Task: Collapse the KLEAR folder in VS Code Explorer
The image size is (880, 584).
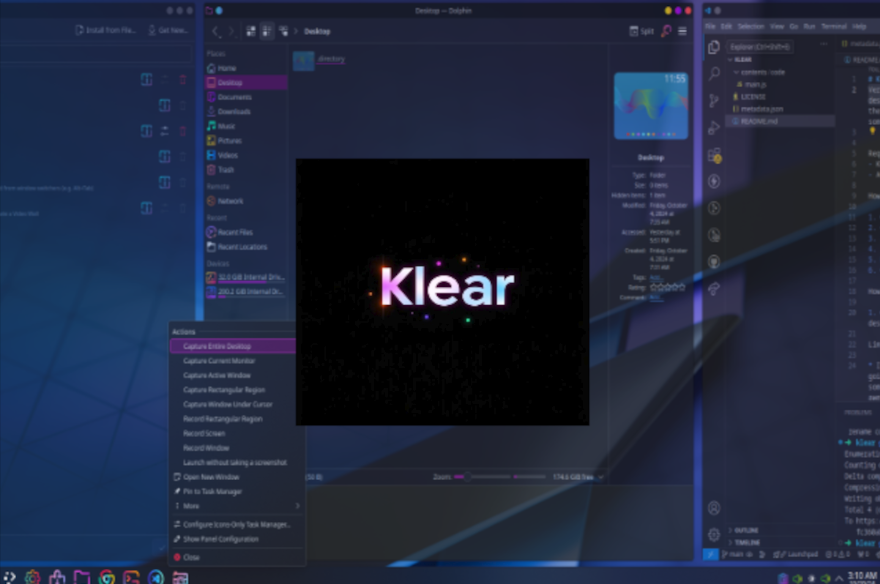Action: click(x=743, y=59)
